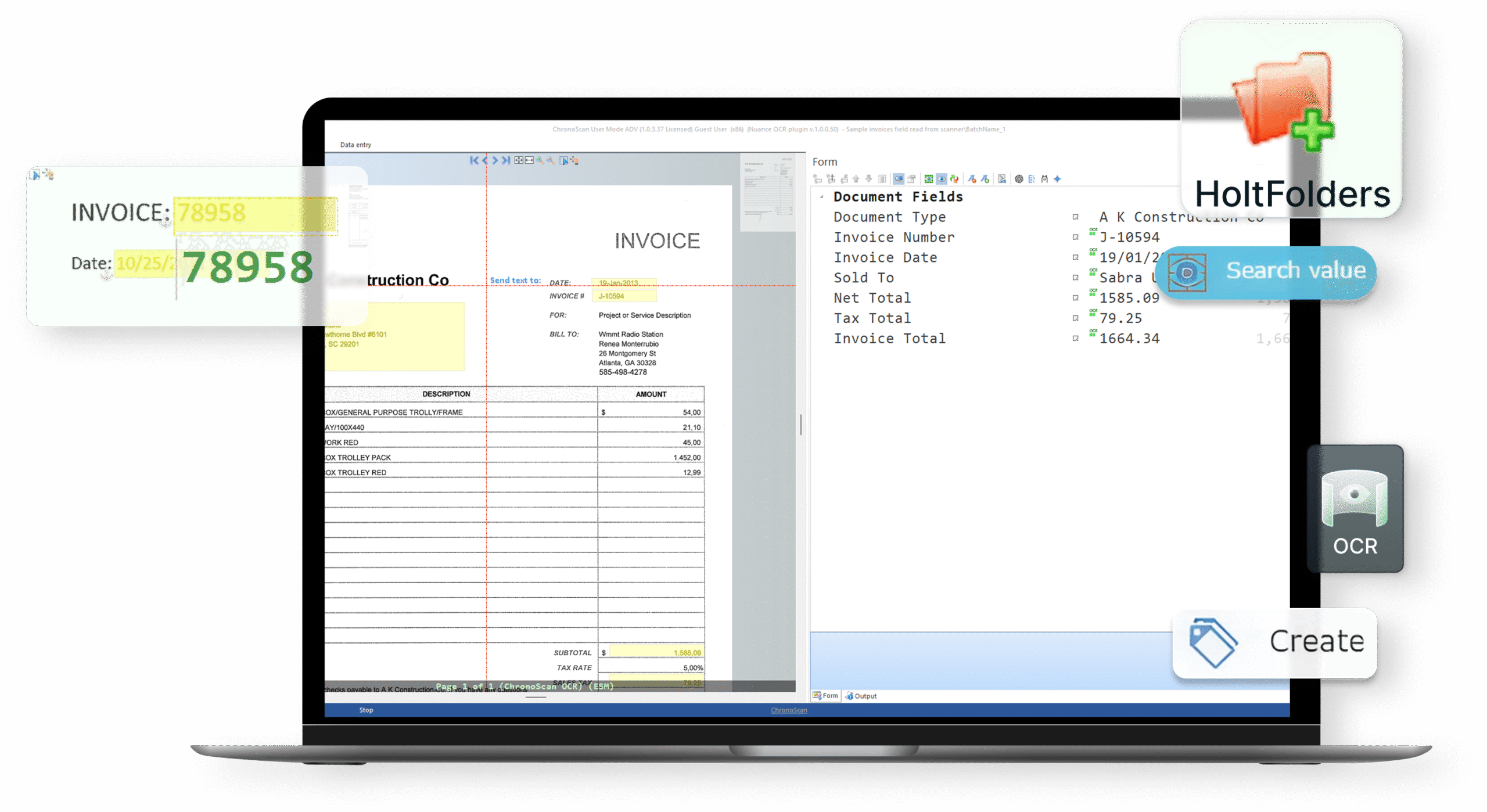Click the green OCR zone icon
Image resolution: width=1487 pixels, height=812 pixels.
point(929,179)
